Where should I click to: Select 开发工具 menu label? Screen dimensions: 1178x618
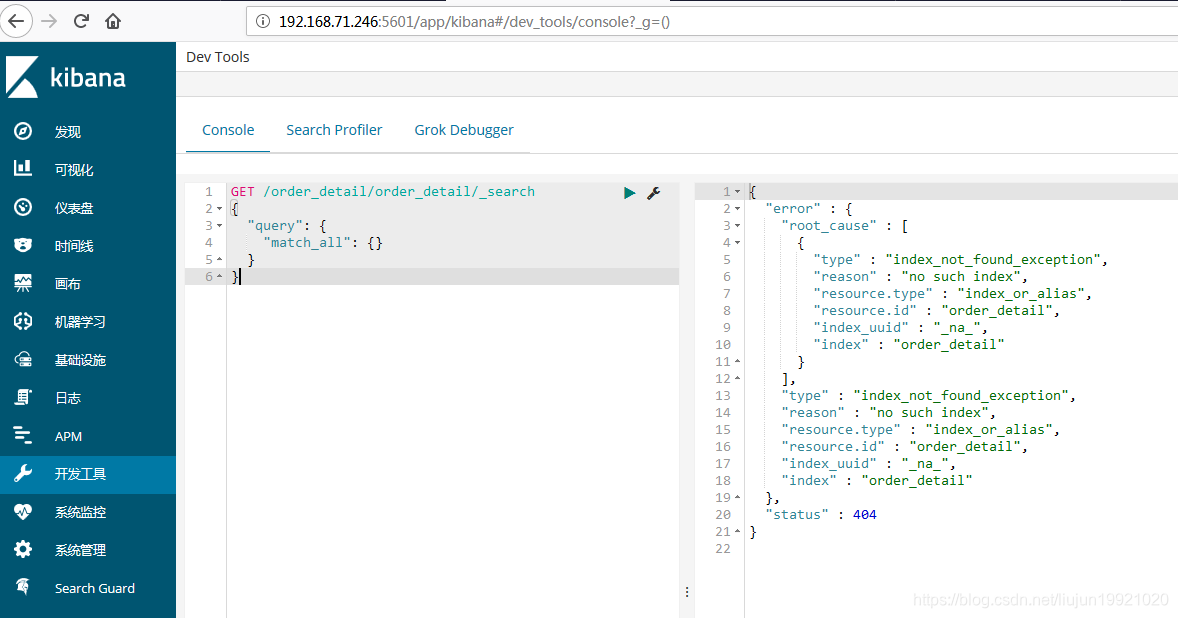coord(80,474)
